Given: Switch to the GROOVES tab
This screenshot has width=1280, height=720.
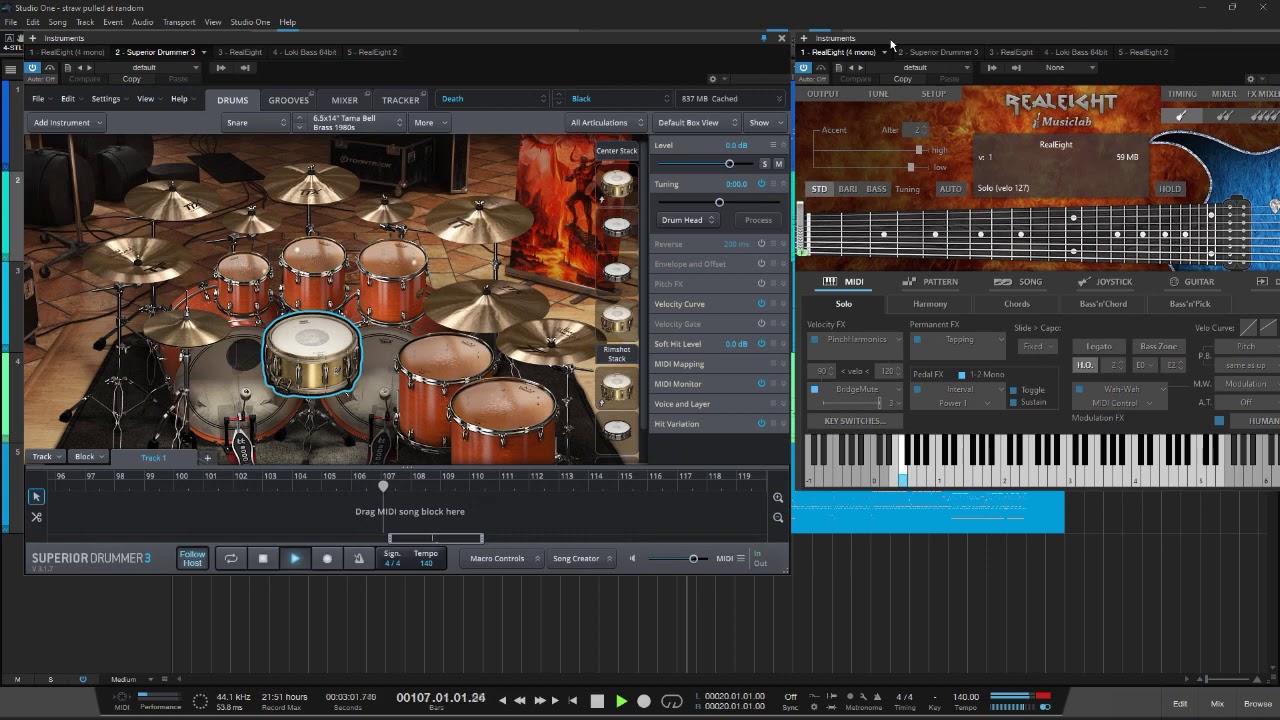Looking at the screenshot, I should pos(288,100).
